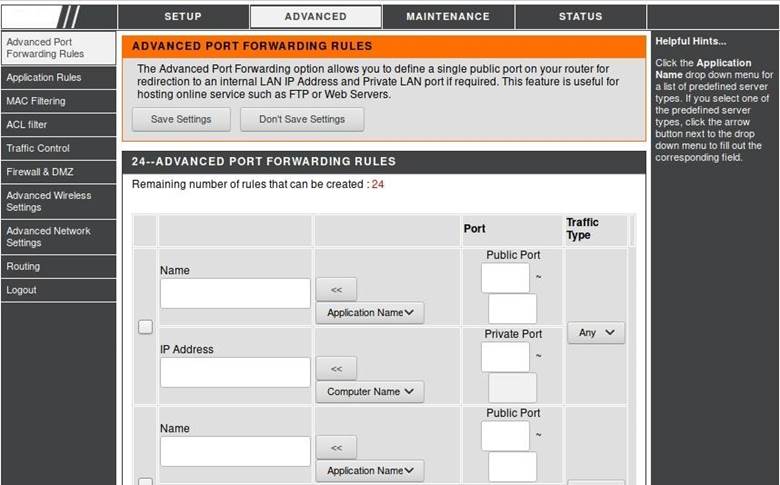Open the STATUS tab
Viewport: 780px width, 485px height.
pos(581,16)
